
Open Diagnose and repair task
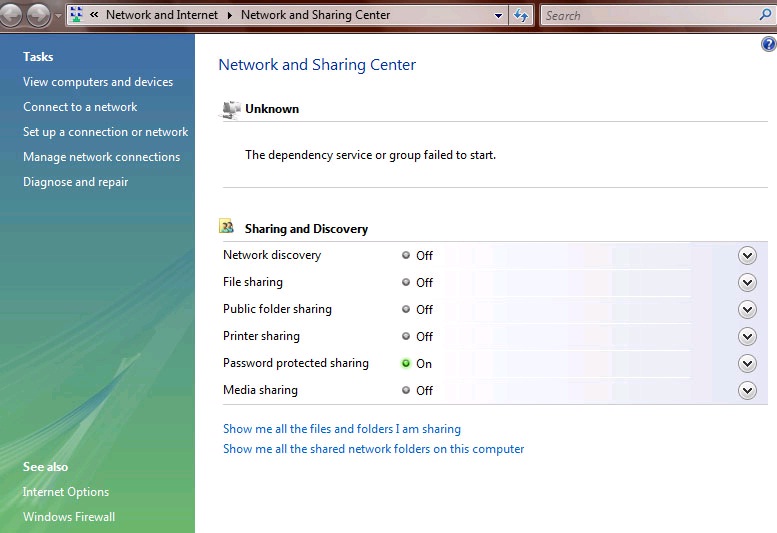pyautogui.click(x=75, y=182)
